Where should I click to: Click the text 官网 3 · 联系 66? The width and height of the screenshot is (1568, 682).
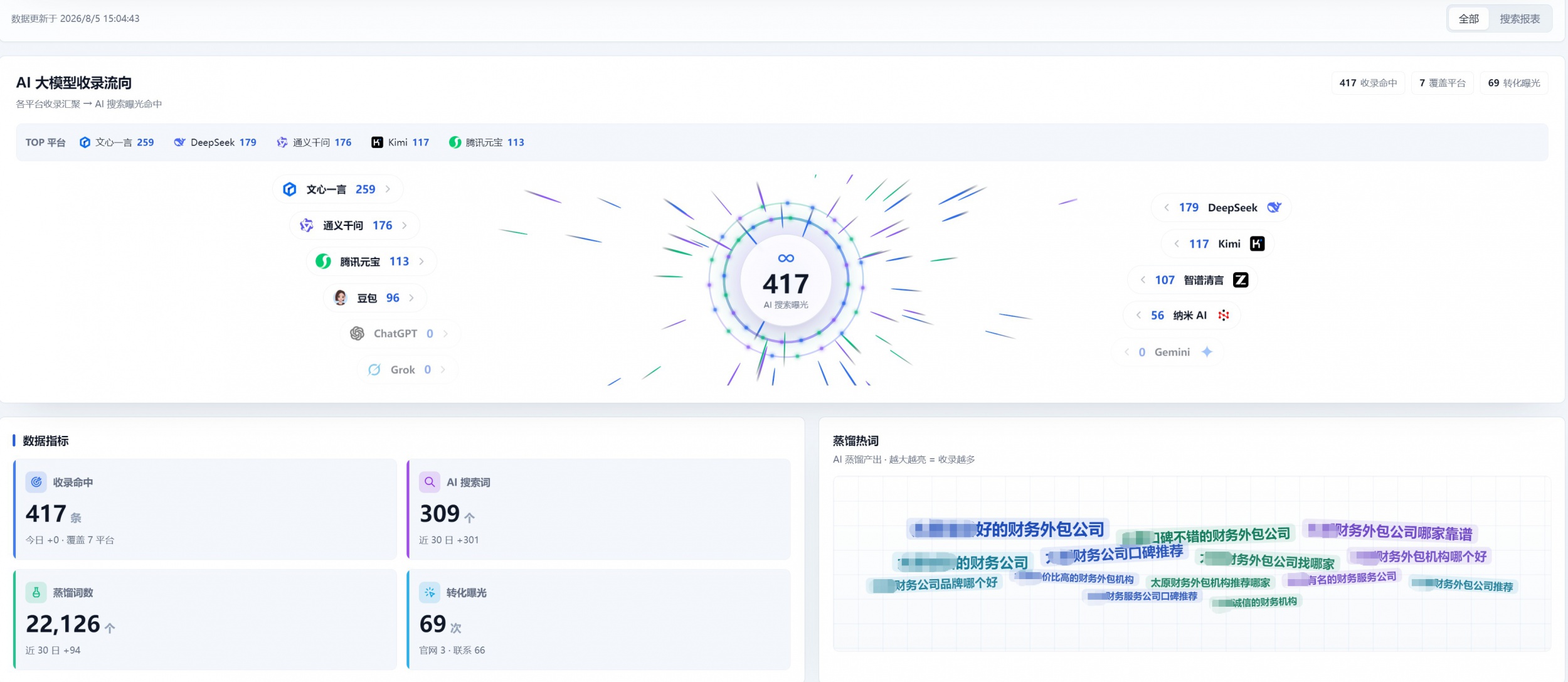pyautogui.click(x=452, y=650)
